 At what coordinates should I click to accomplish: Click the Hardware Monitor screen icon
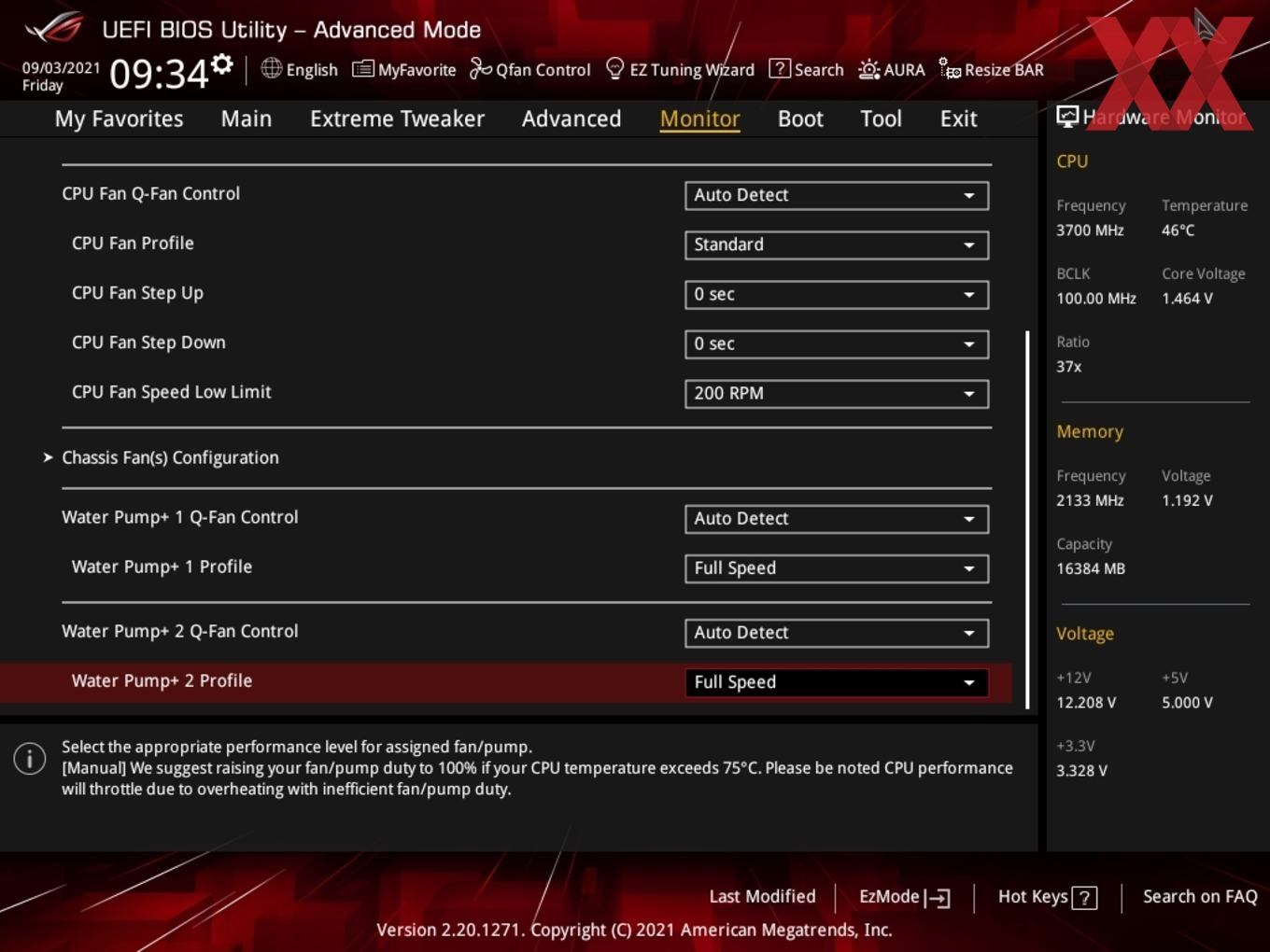[x=1067, y=117]
